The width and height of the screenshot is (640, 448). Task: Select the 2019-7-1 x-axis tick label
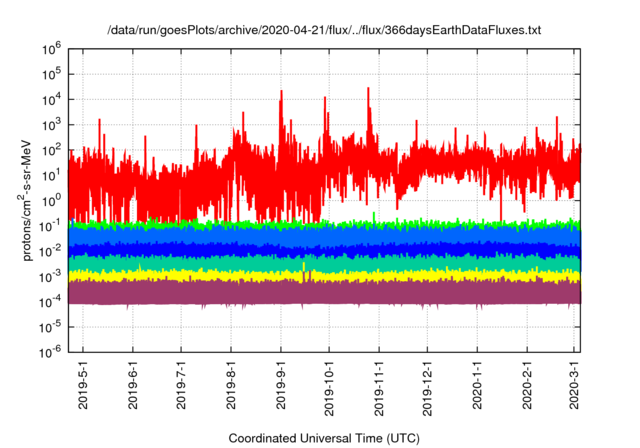181,384
